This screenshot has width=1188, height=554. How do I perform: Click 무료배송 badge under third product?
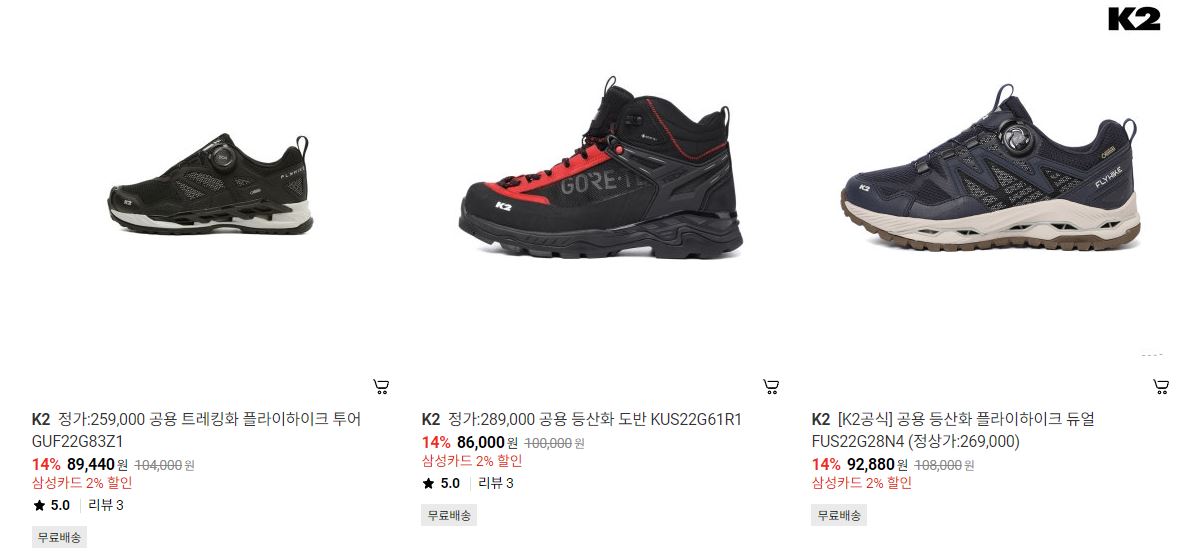pyautogui.click(x=839, y=515)
